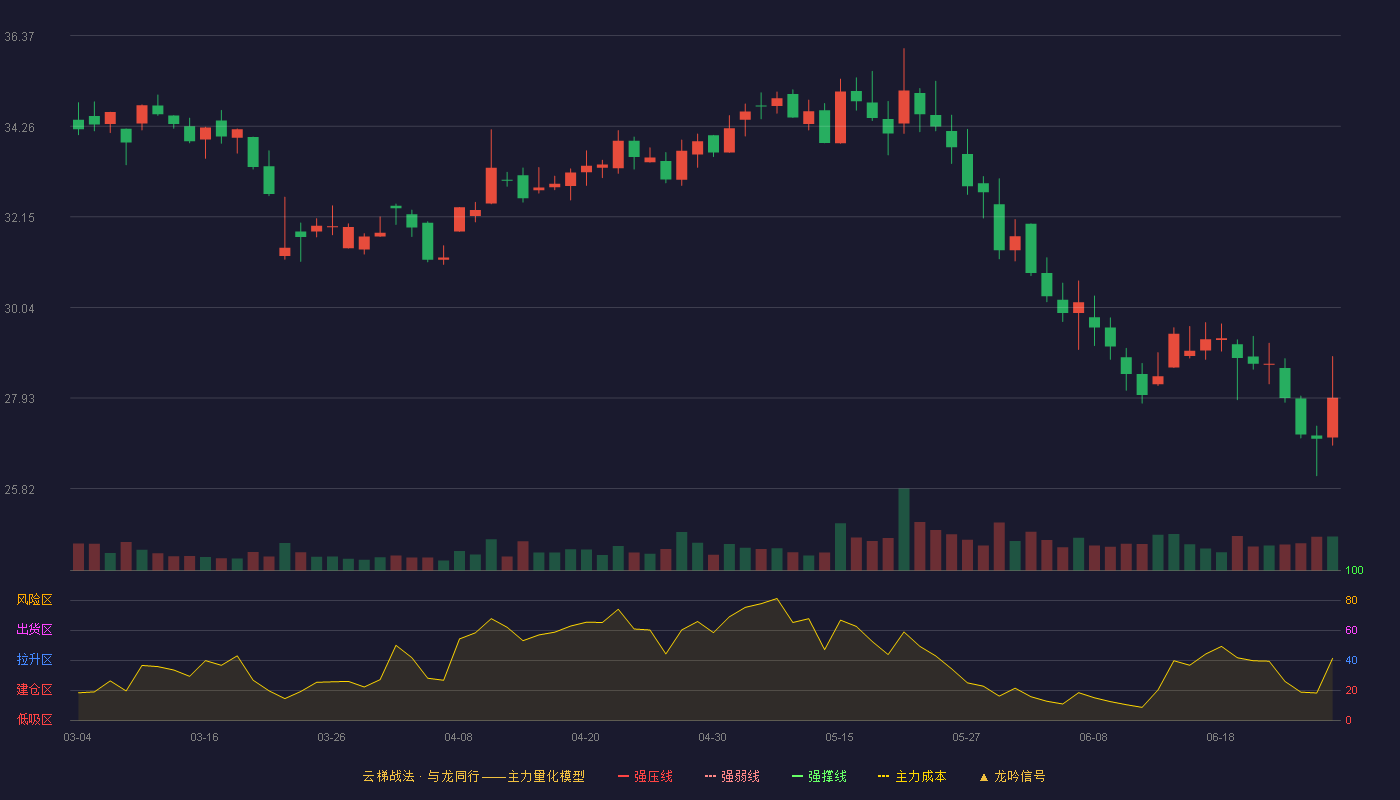Click the 36.37 price axis label
Image resolution: width=1400 pixels, height=800 pixels.
pyautogui.click(x=19, y=37)
